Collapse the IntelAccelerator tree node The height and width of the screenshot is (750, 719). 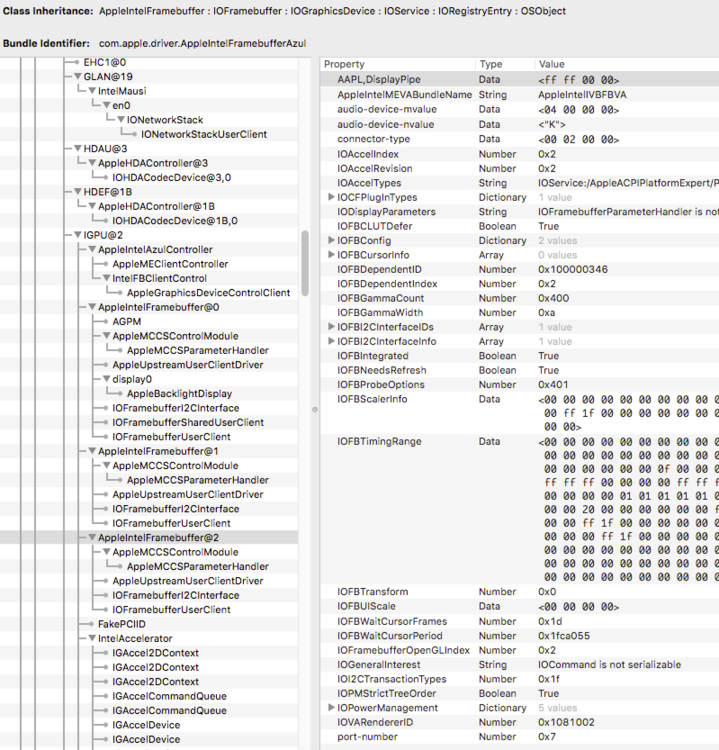pyautogui.click(x=92, y=638)
